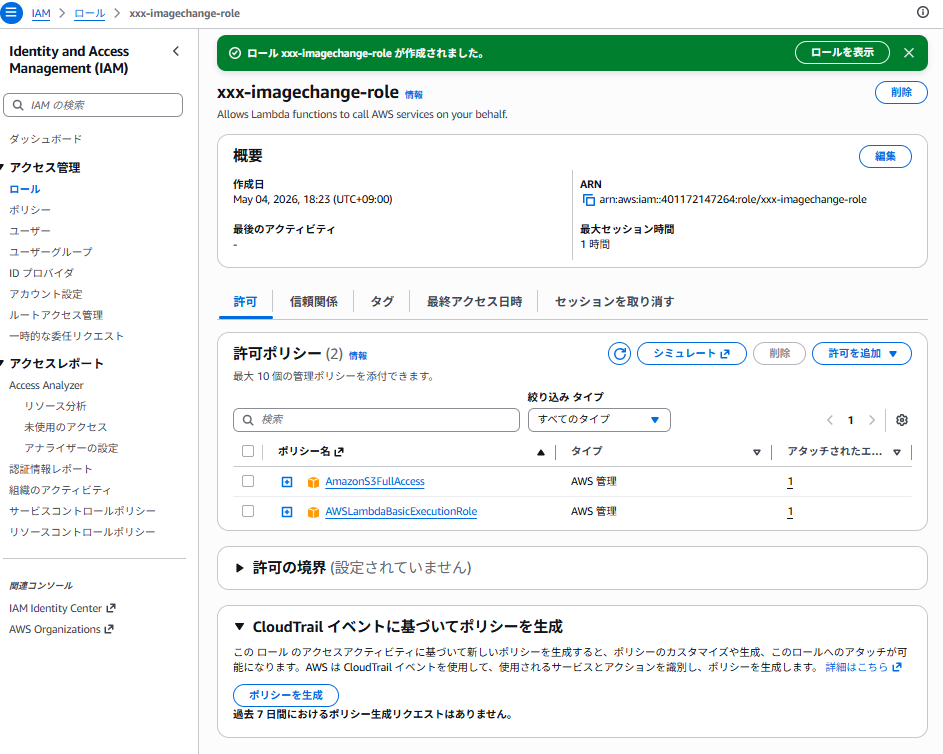The image size is (943, 754).
Task: Copy the role ARN with copy icon
Action: [x=588, y=200]
